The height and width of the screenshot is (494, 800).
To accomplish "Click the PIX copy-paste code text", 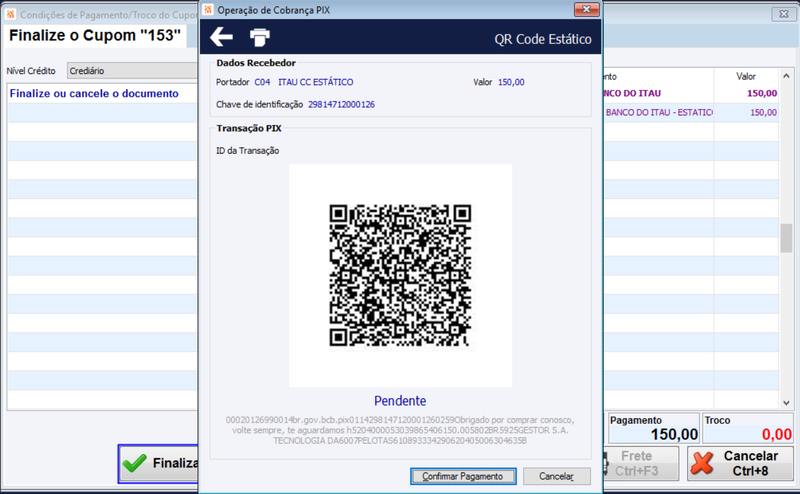I will tap(400, 430).
